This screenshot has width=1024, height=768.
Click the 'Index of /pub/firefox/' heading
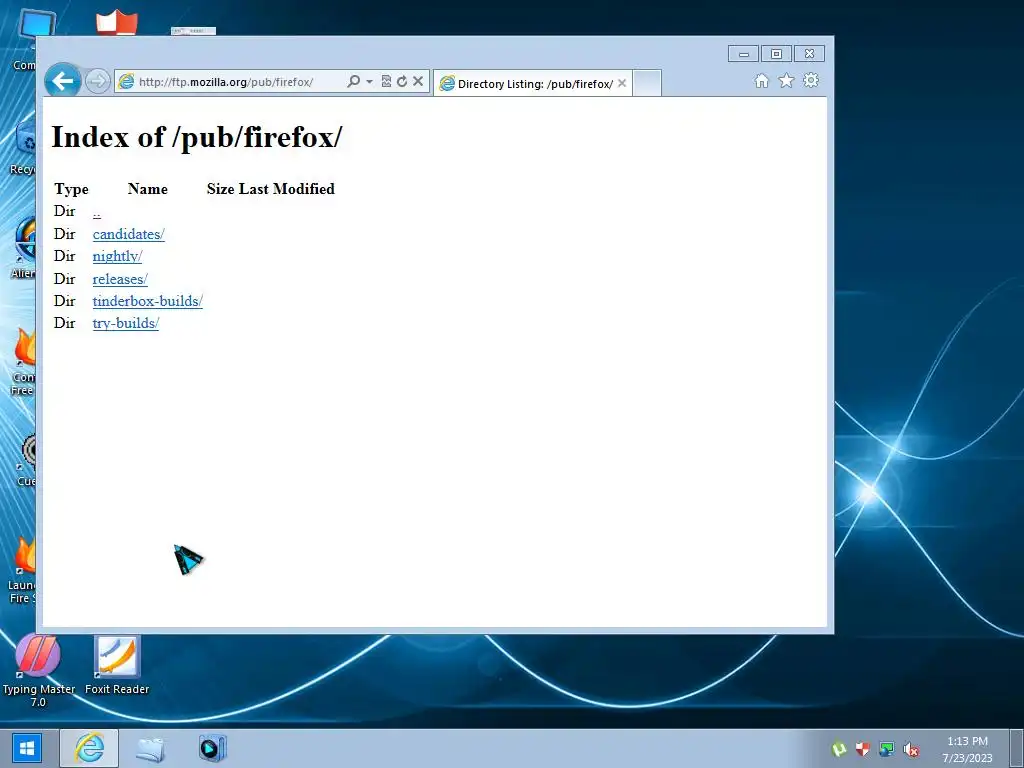197,137
